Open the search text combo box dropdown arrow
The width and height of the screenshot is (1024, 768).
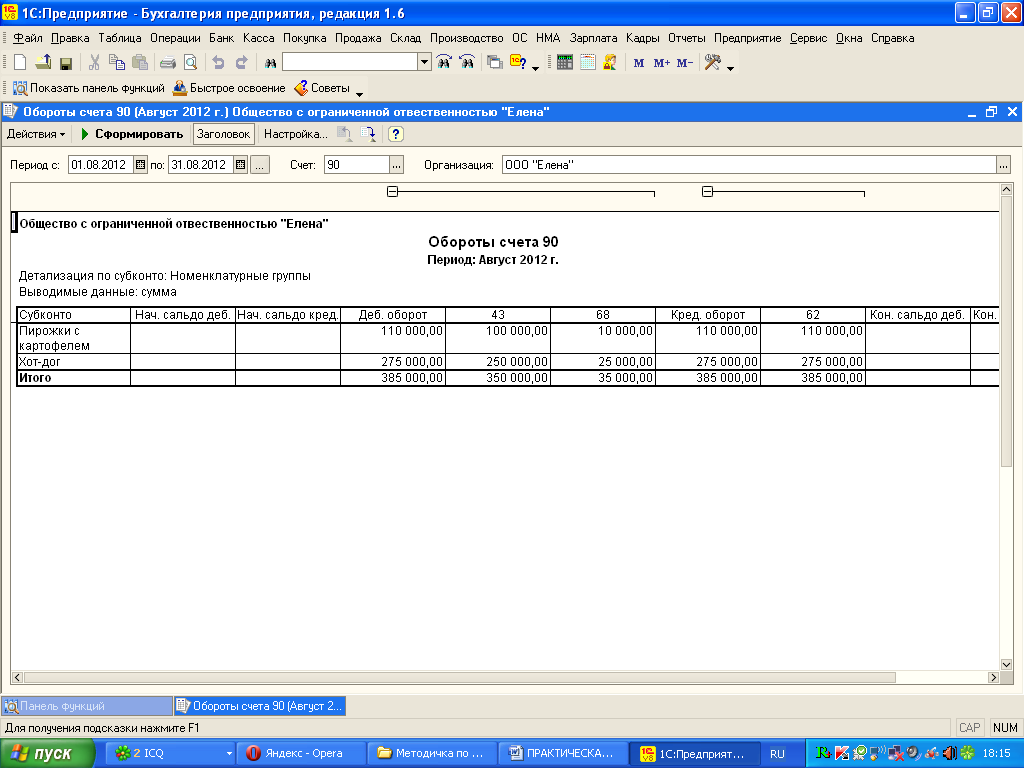[424, 62]
